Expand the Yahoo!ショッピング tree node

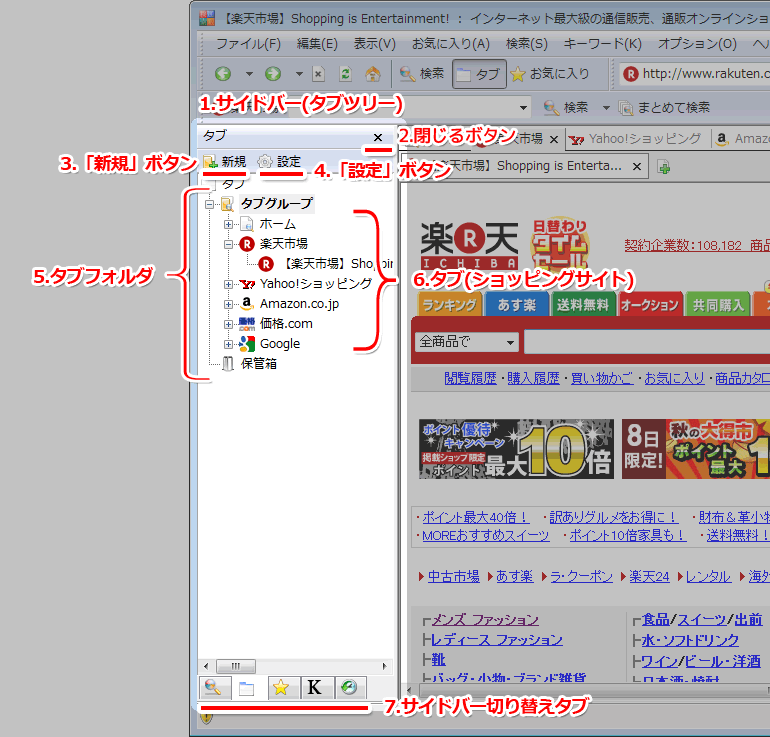coord(229,284)
